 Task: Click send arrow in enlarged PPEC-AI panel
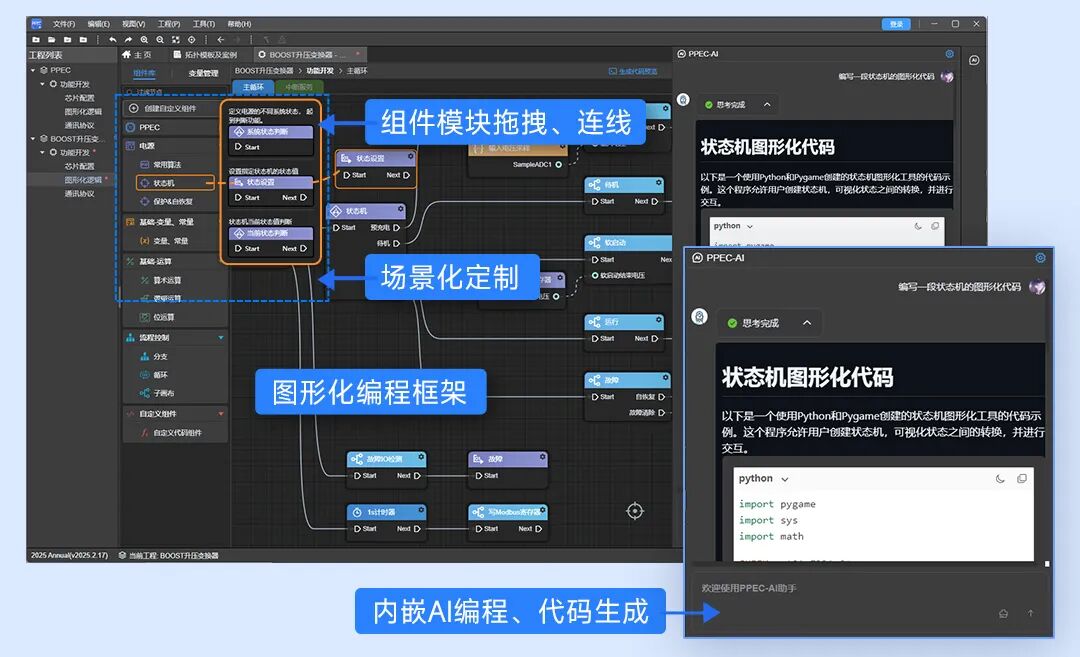1030,613
